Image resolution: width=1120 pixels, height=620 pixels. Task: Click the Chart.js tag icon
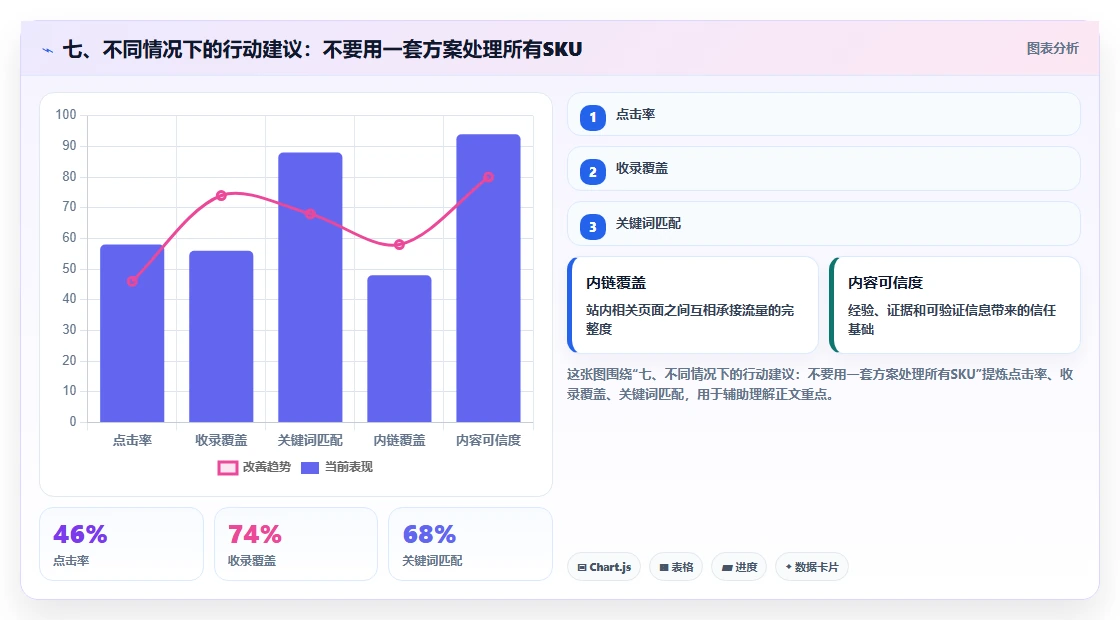tap(582, 567)
